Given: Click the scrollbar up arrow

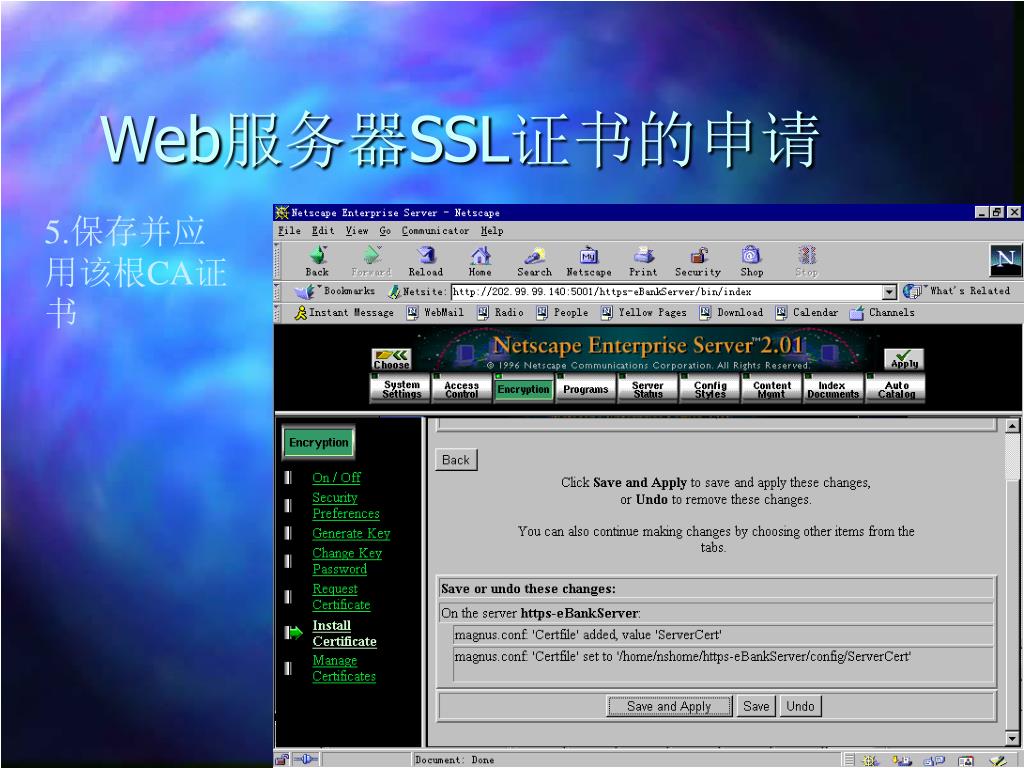Looking at the screenshot, I should [x=1012, y=426].
